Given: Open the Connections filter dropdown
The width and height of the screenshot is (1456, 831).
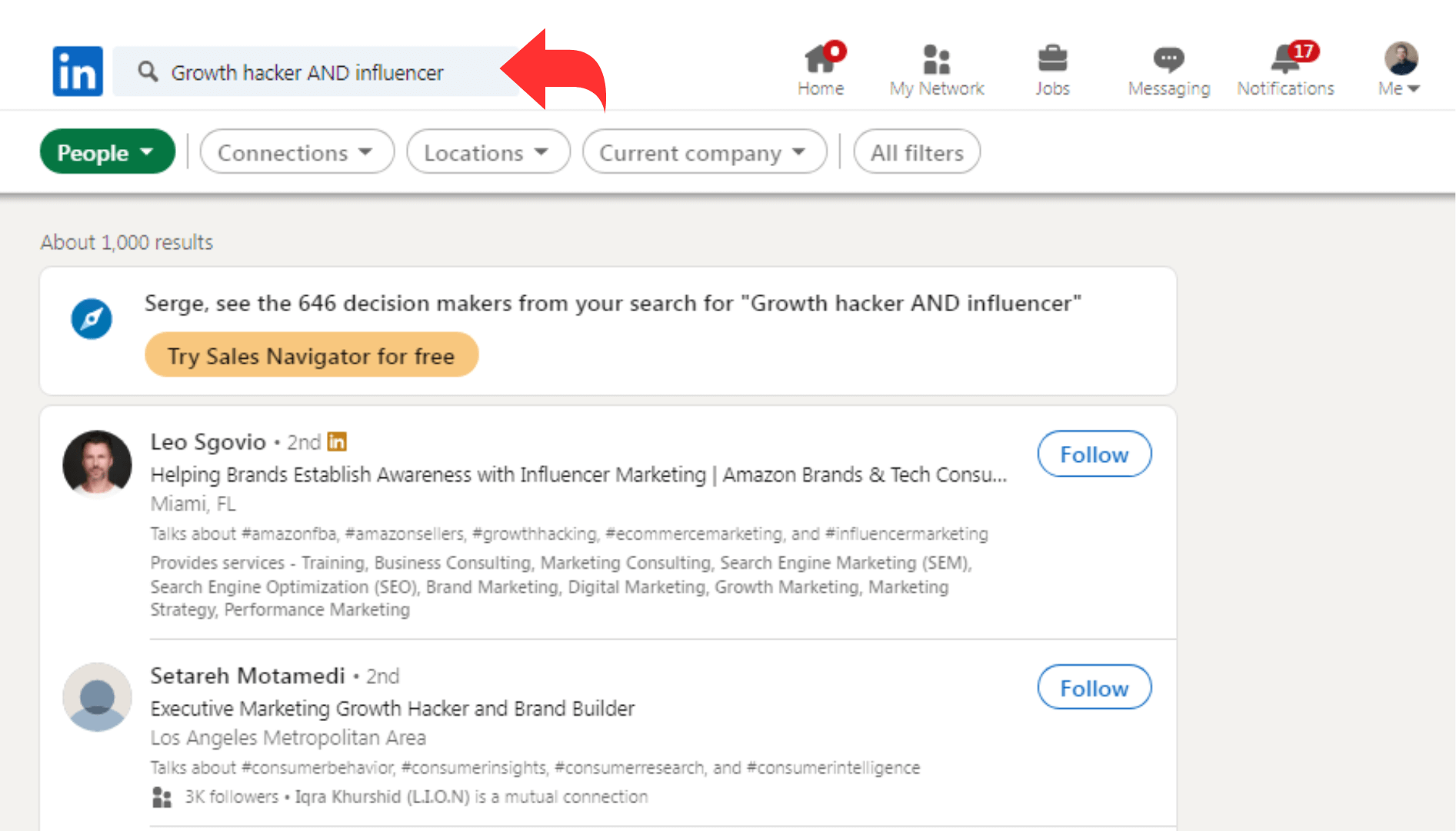Looking at the screenshot, I should (x=297, y=151).
